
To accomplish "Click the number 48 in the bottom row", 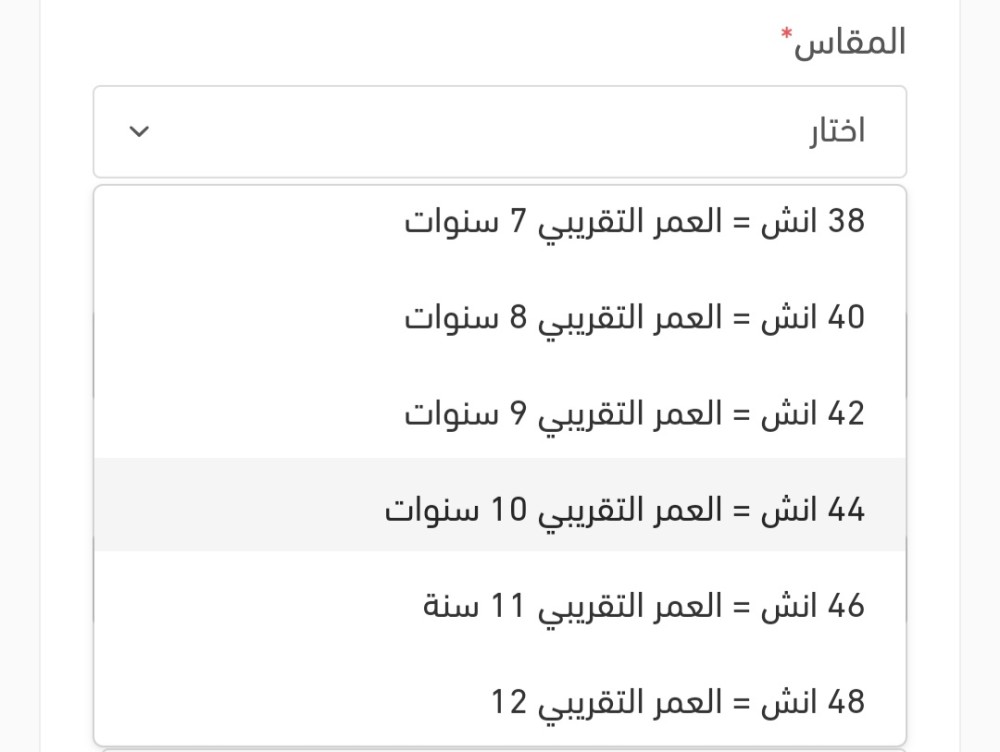I will pos(846,702).
